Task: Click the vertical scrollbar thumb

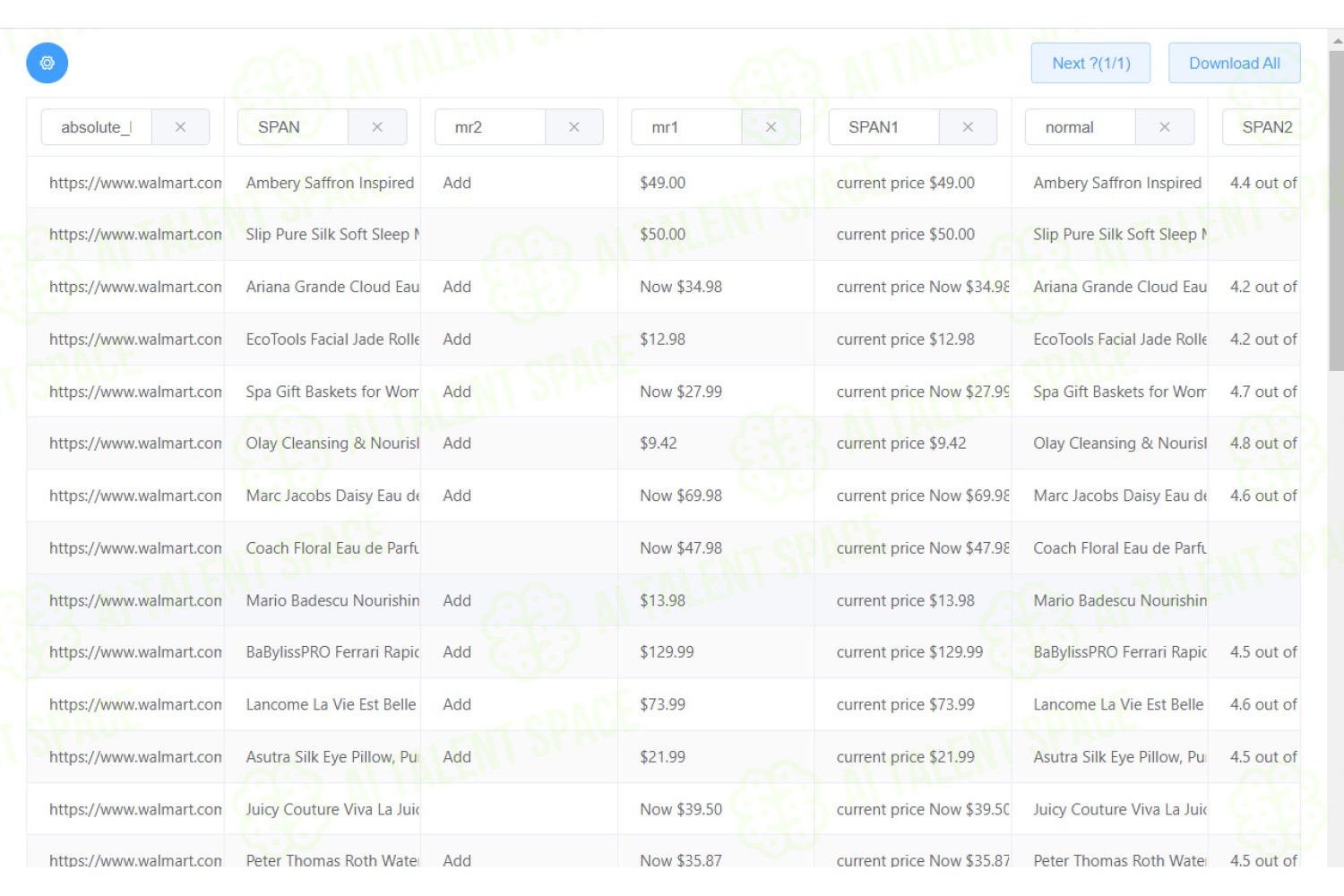Action: [x=1336, y=211]
